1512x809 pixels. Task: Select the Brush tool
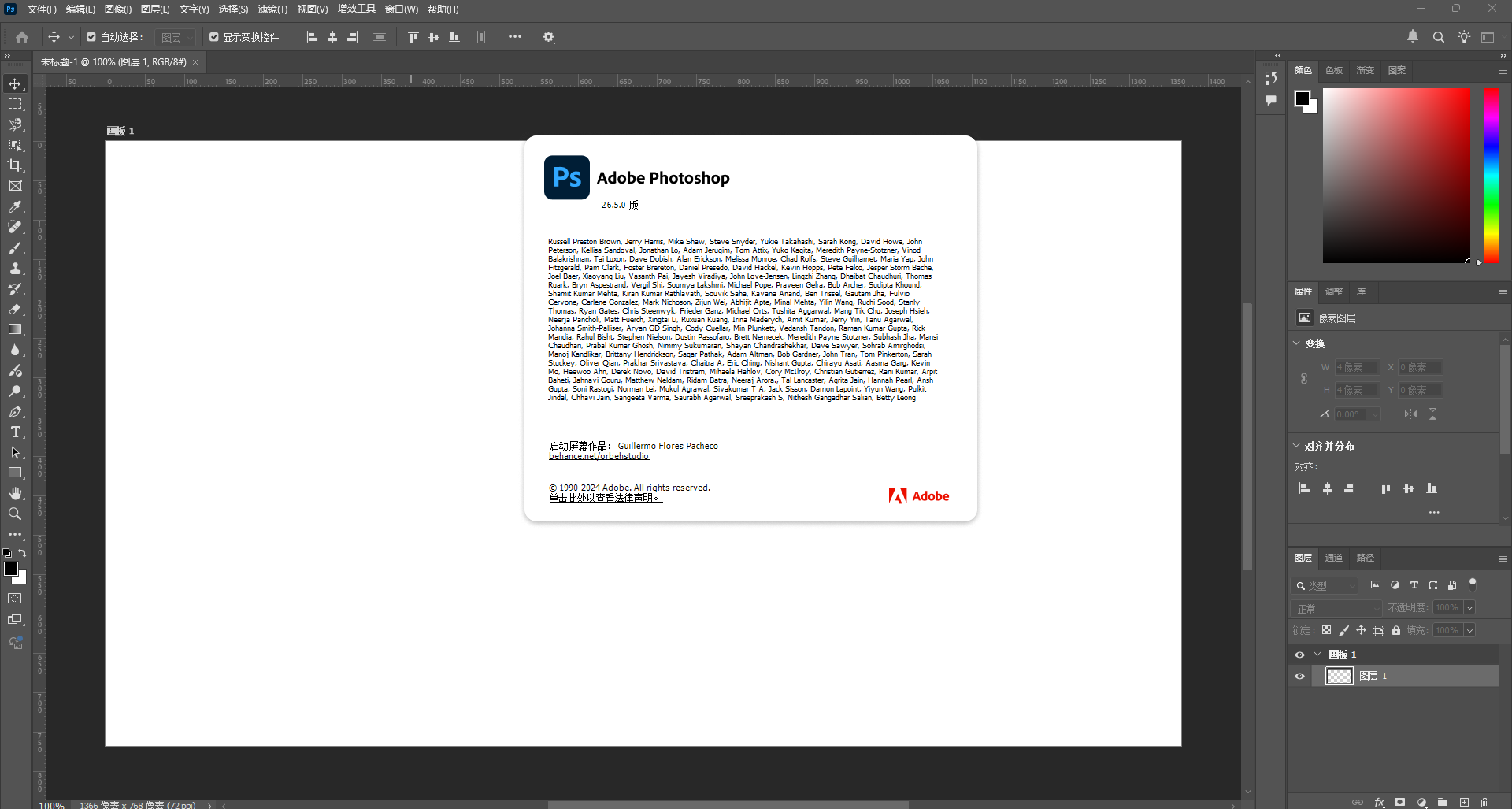(x=14, y=247)
